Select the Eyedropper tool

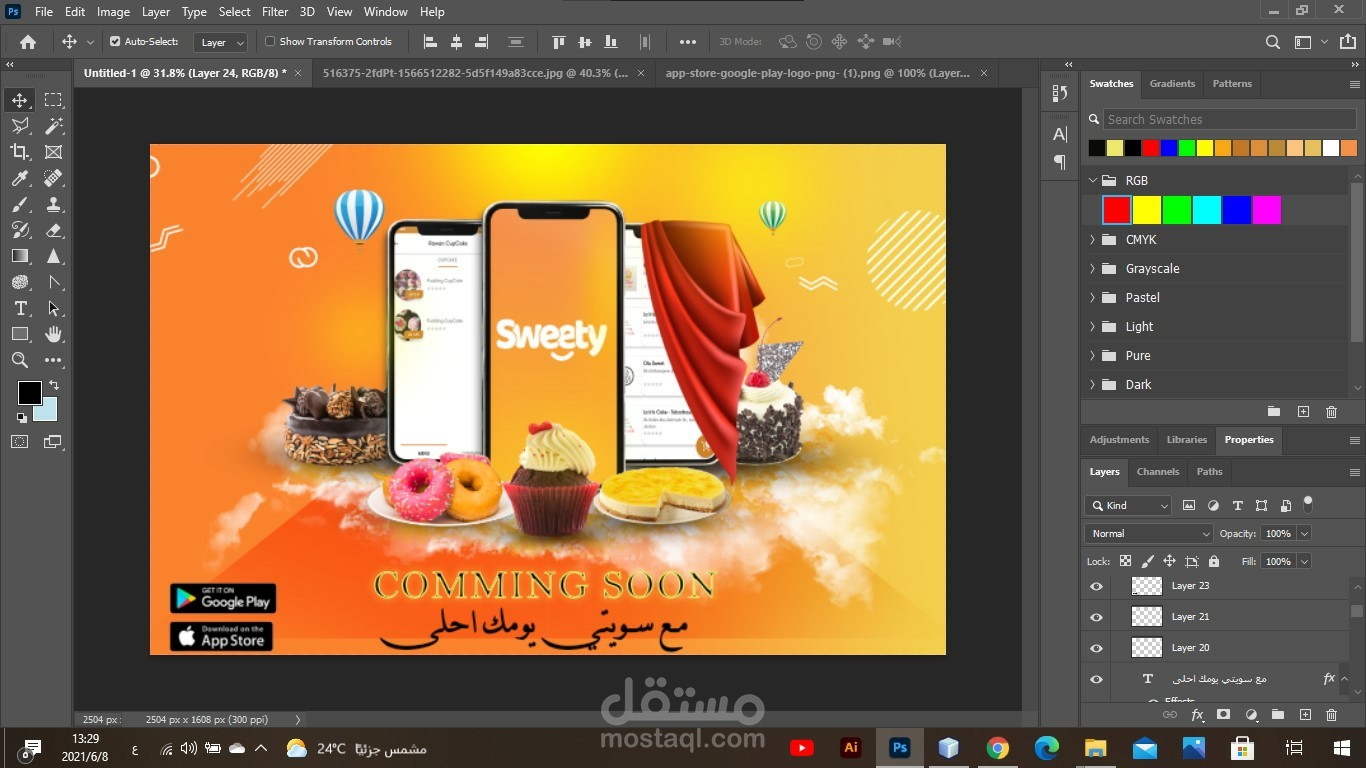point(20,178)
